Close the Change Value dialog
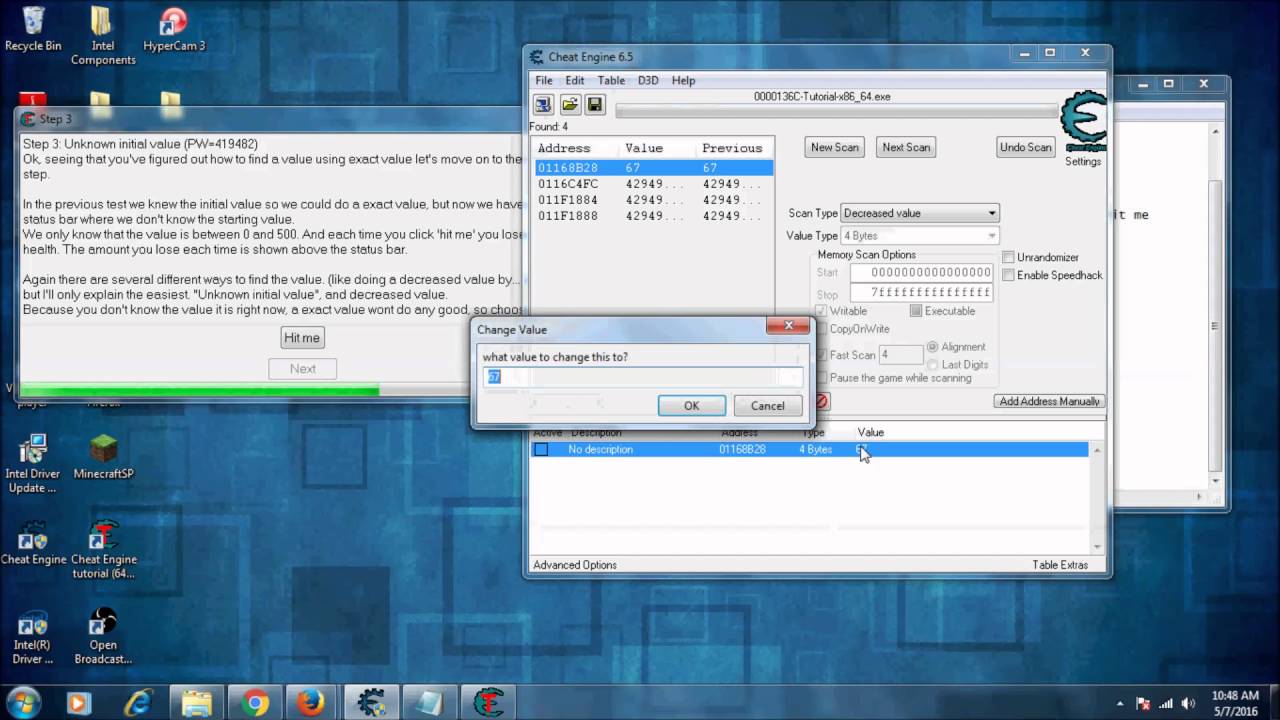 tap(788, 326)
